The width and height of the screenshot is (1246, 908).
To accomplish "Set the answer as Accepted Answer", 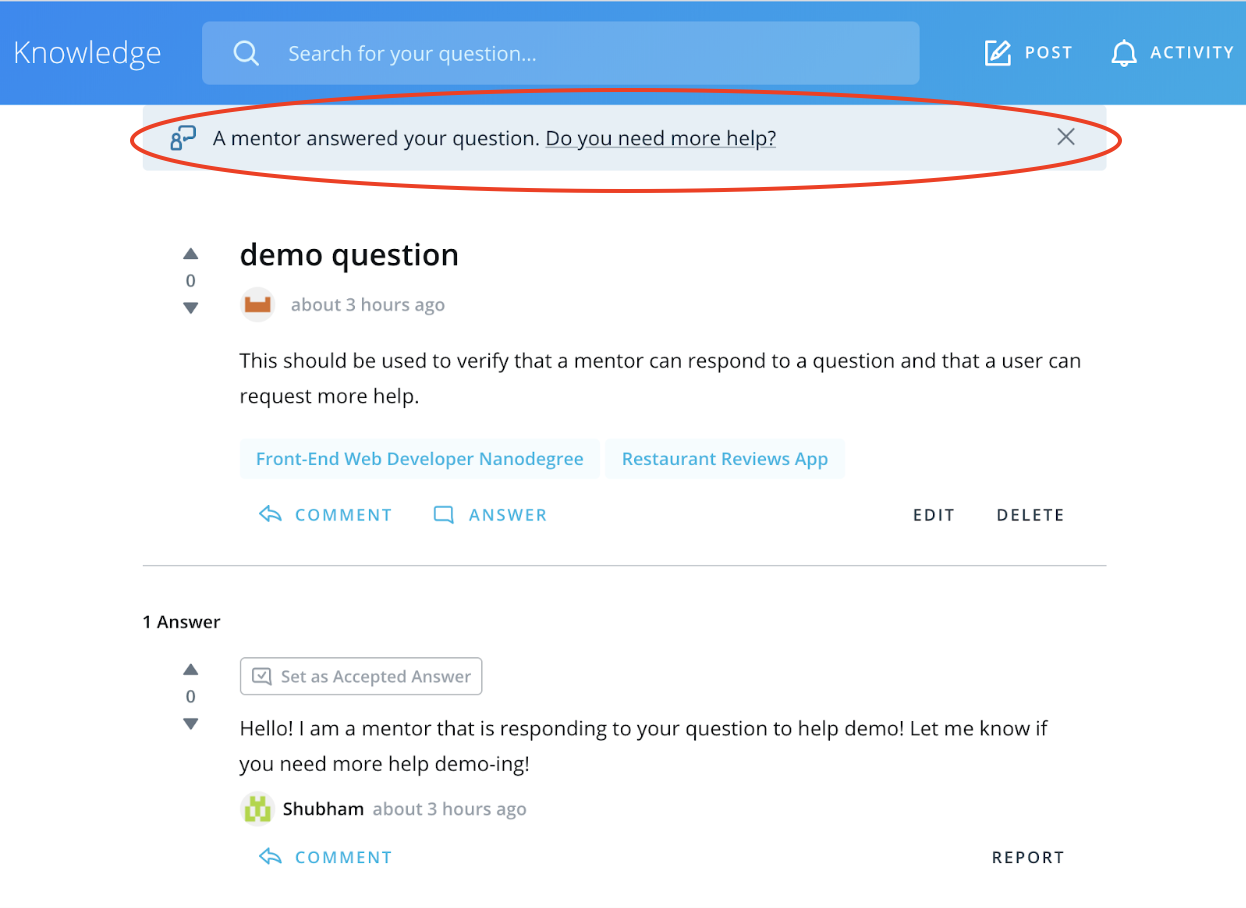I will pyautogui.click(x=361, y=676).
